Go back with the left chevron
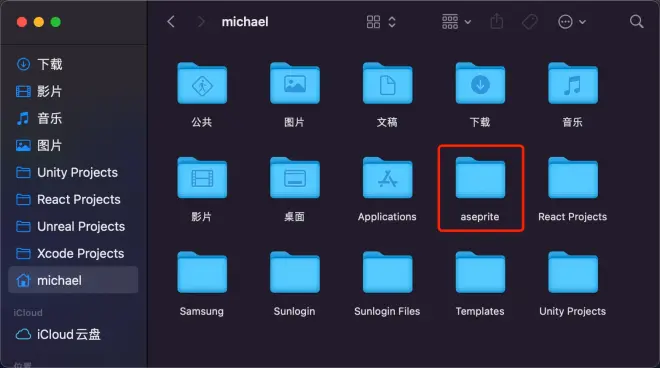 171,22
